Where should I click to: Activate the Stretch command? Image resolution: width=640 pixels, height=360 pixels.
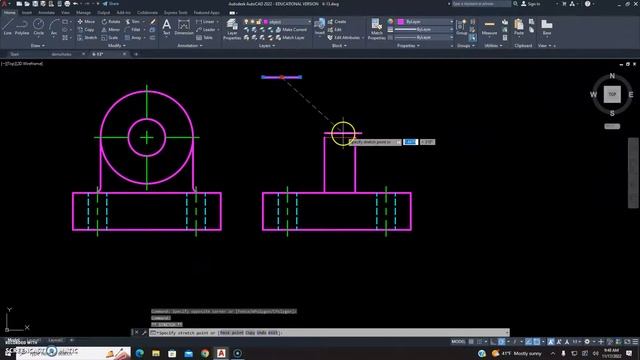pyautogui.click(x=87, y=38)
